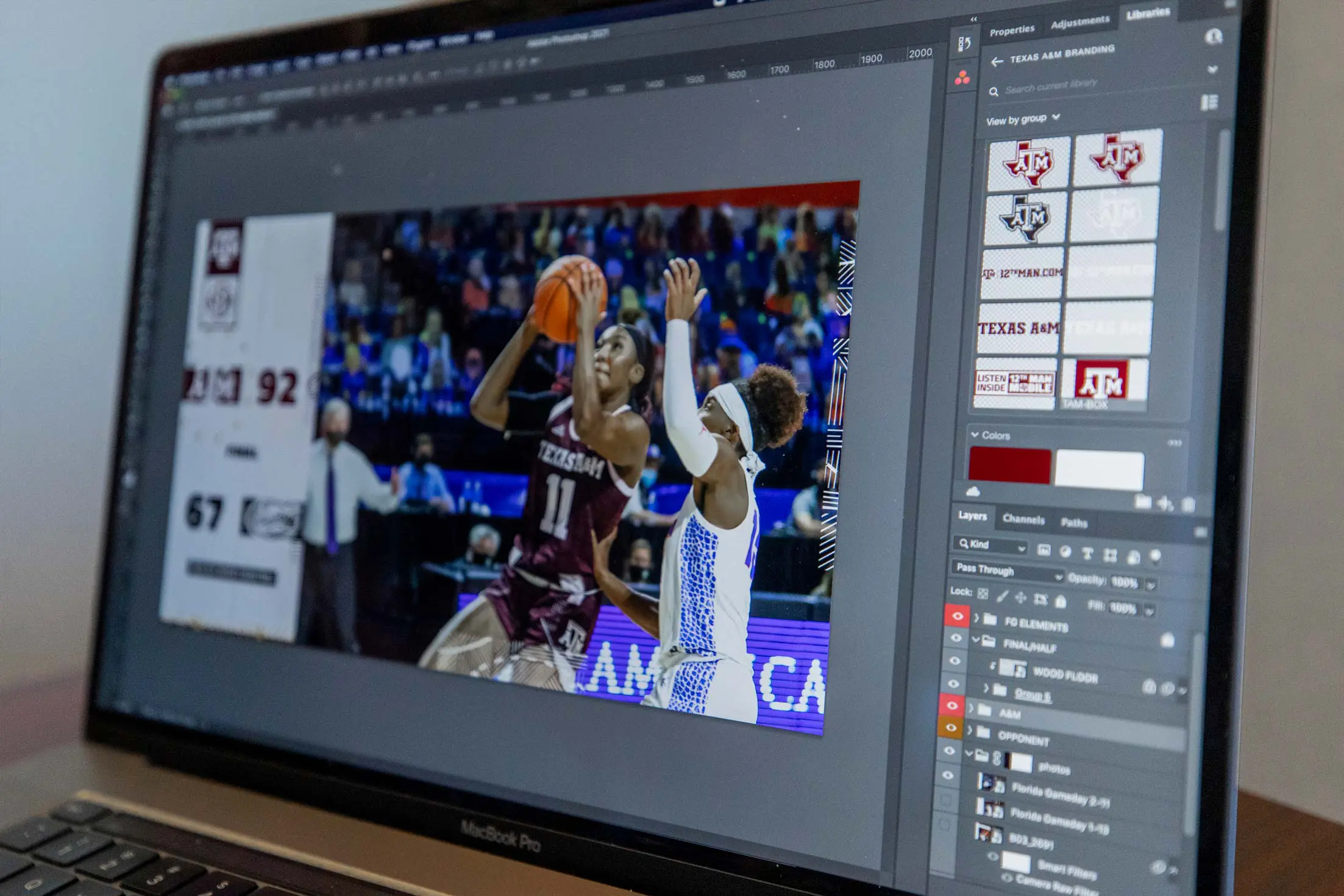Lock transparent pixels icon
1344x896 pixels.
click(983, 594)
